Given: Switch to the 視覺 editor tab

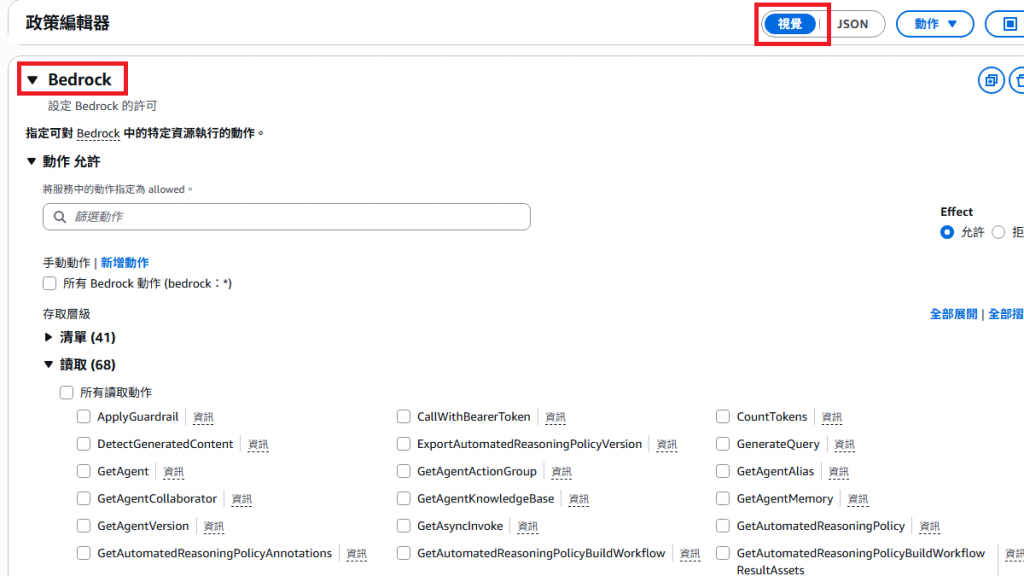Looking at the screenshot, I should 790,24.
